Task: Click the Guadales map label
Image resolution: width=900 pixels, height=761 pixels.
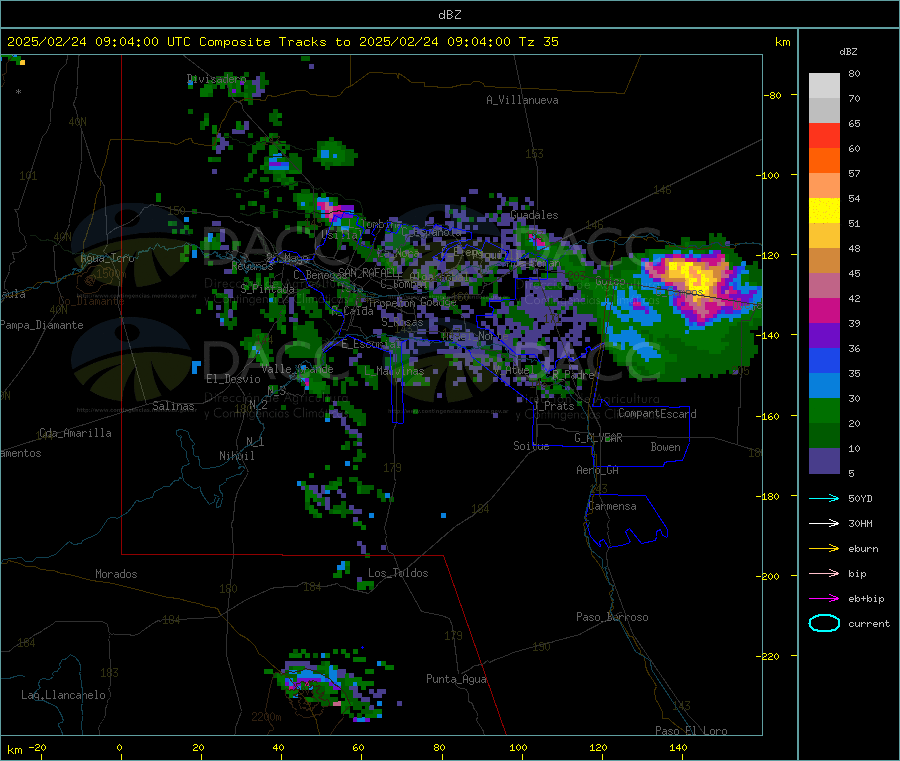Action: tap(534, 215)
